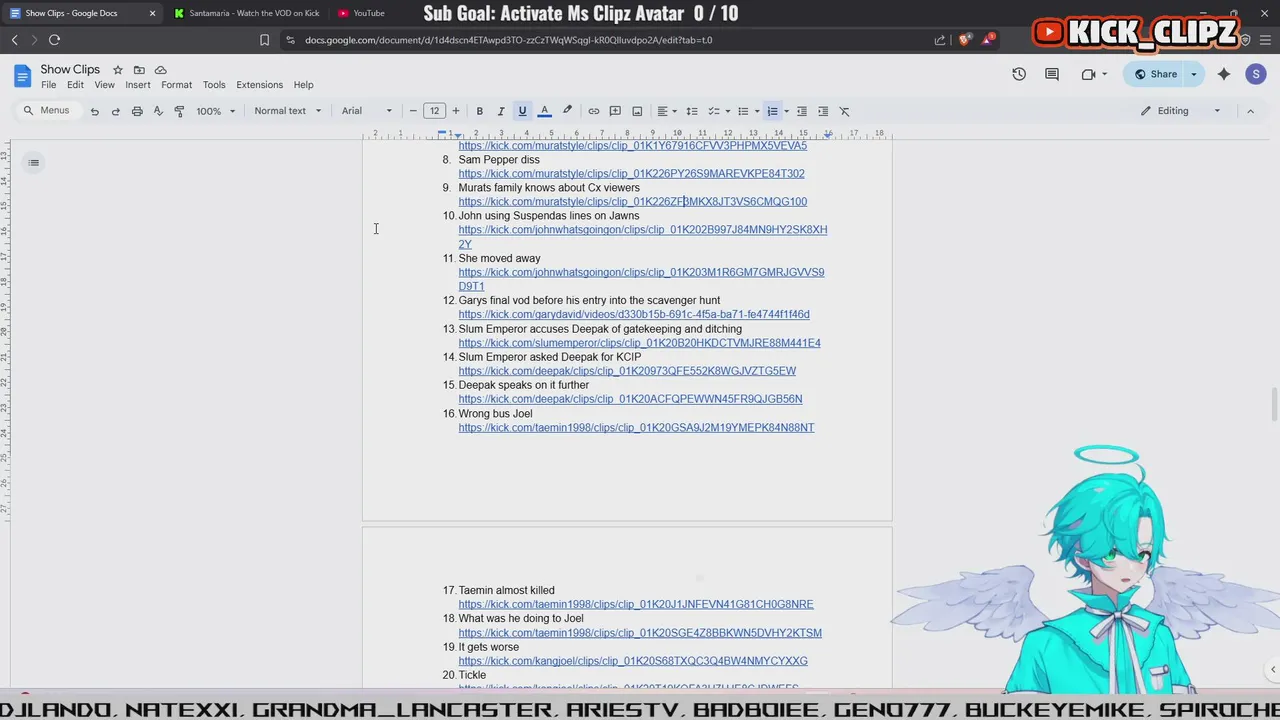Open the Taemin almost killed clip link
This screenshot has width=1280, height=720.
click(636, 604)
